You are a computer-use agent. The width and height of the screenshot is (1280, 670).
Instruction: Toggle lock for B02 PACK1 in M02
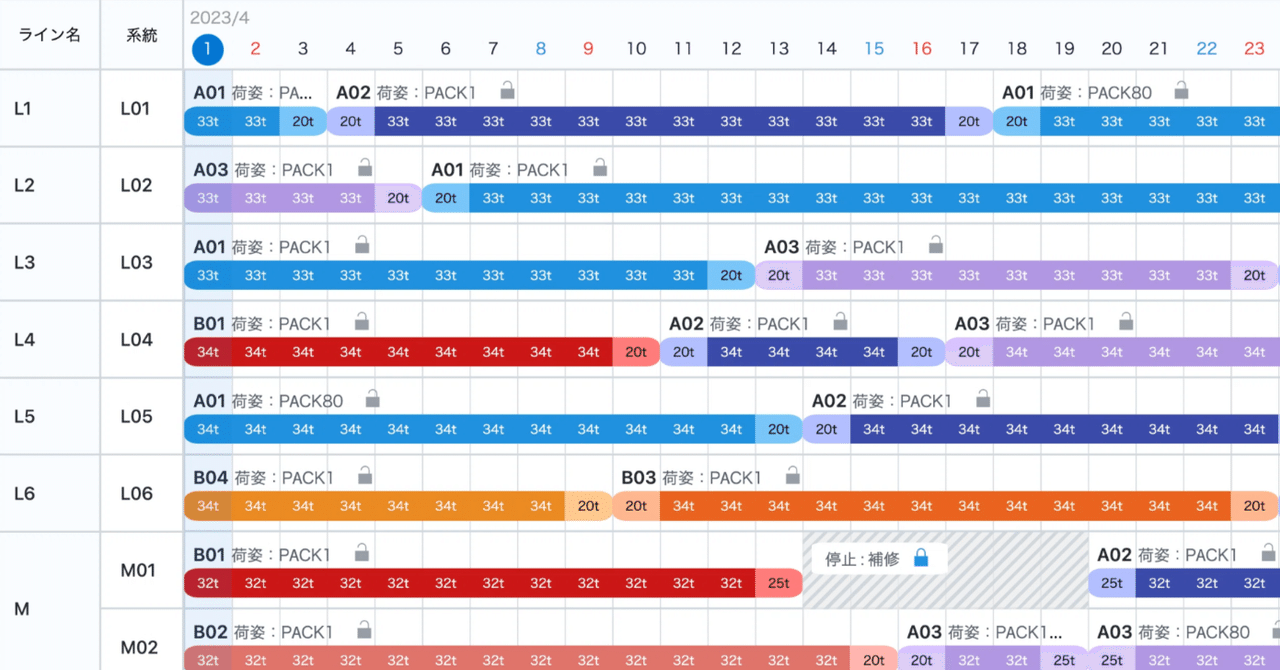pos(364,630)
